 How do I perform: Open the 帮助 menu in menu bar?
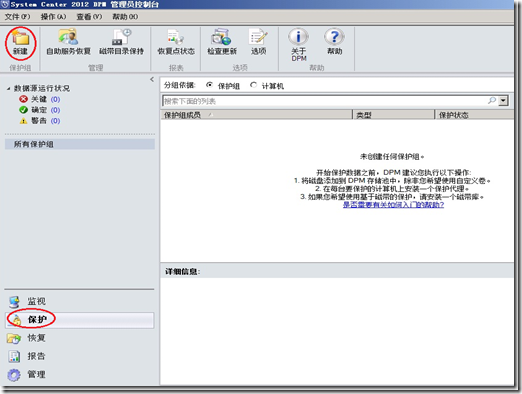[125, 17]
